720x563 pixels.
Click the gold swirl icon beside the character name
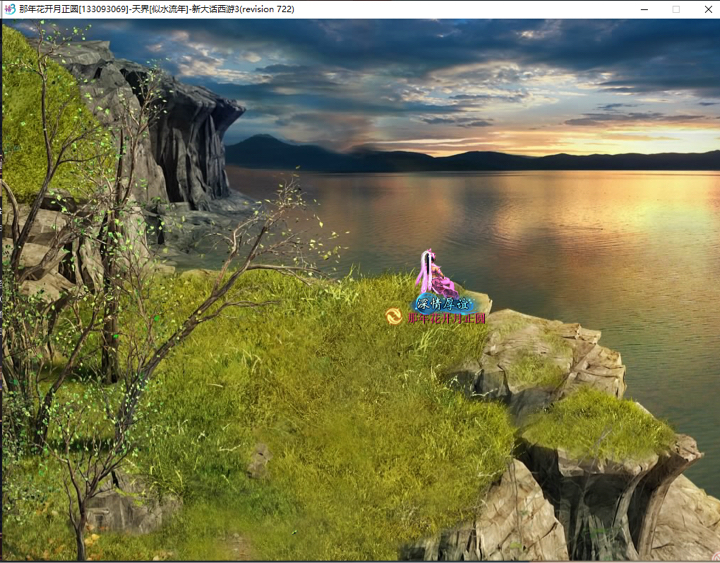(x=394, y=317)
